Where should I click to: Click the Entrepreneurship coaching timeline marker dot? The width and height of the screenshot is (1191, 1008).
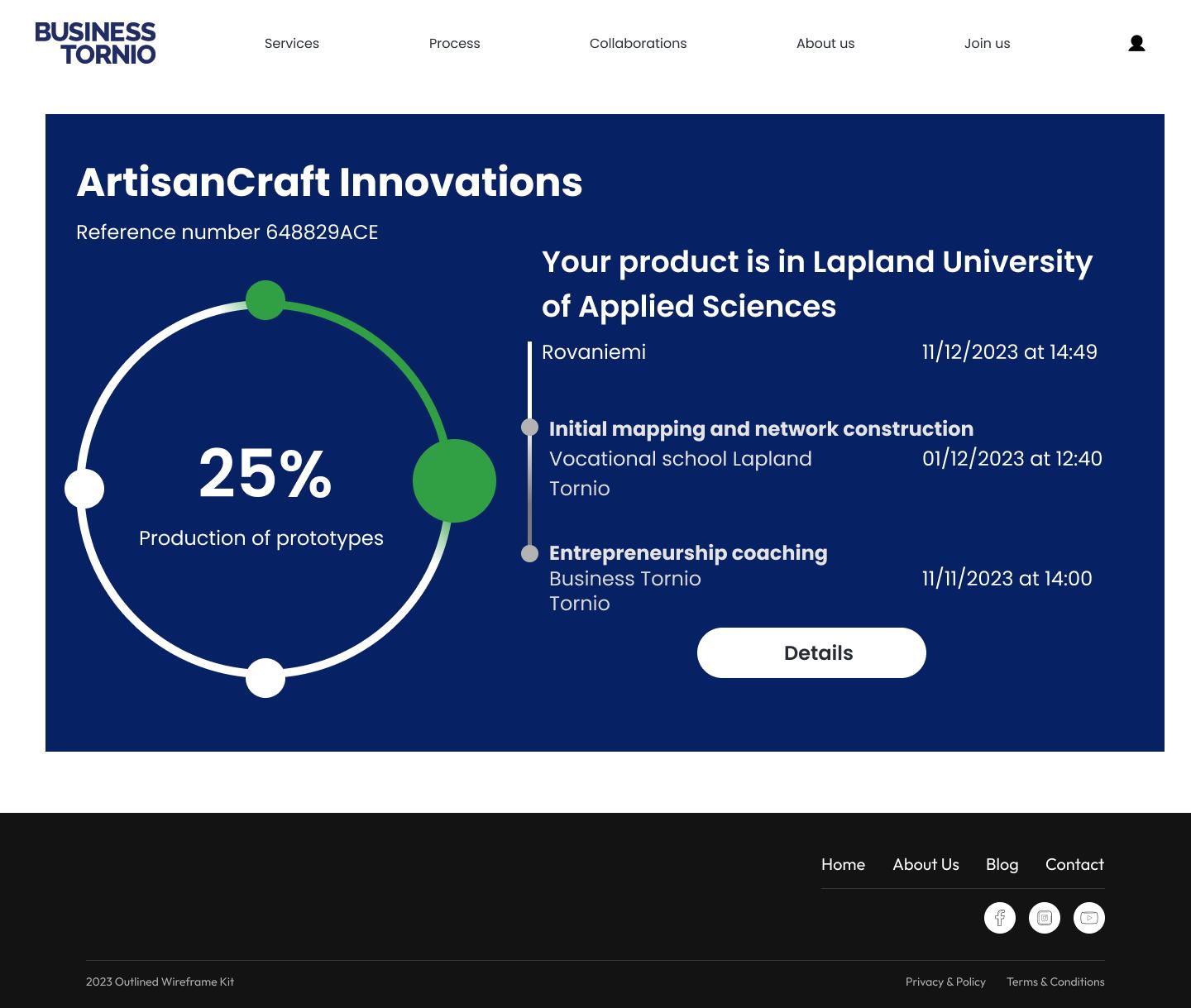pyautogui.click(x=529, y=553)
